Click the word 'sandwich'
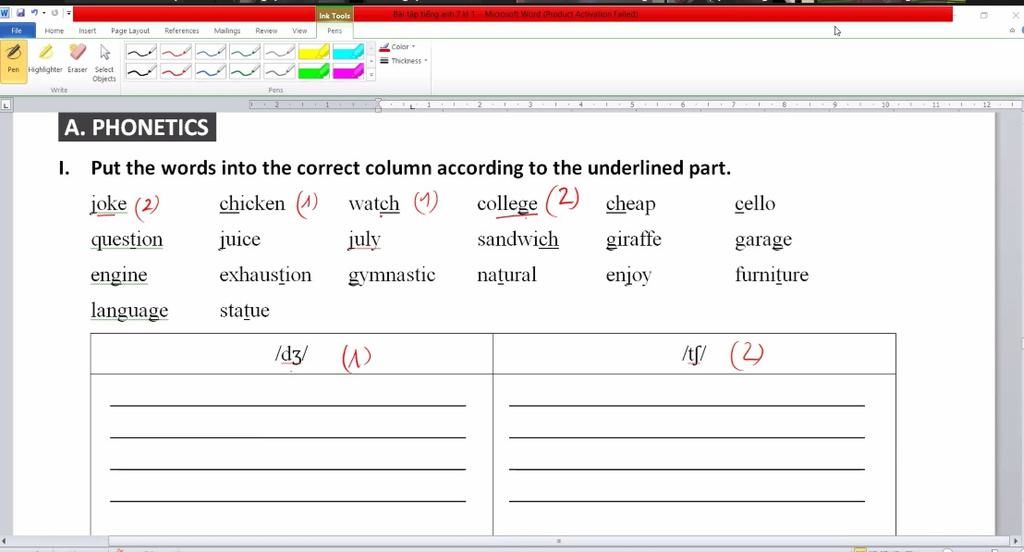 click(x=518, y=240)
